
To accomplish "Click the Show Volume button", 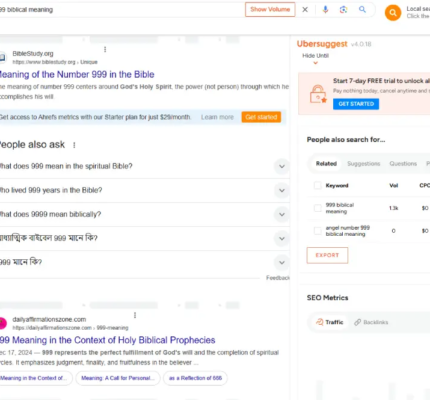I will 270,9.
